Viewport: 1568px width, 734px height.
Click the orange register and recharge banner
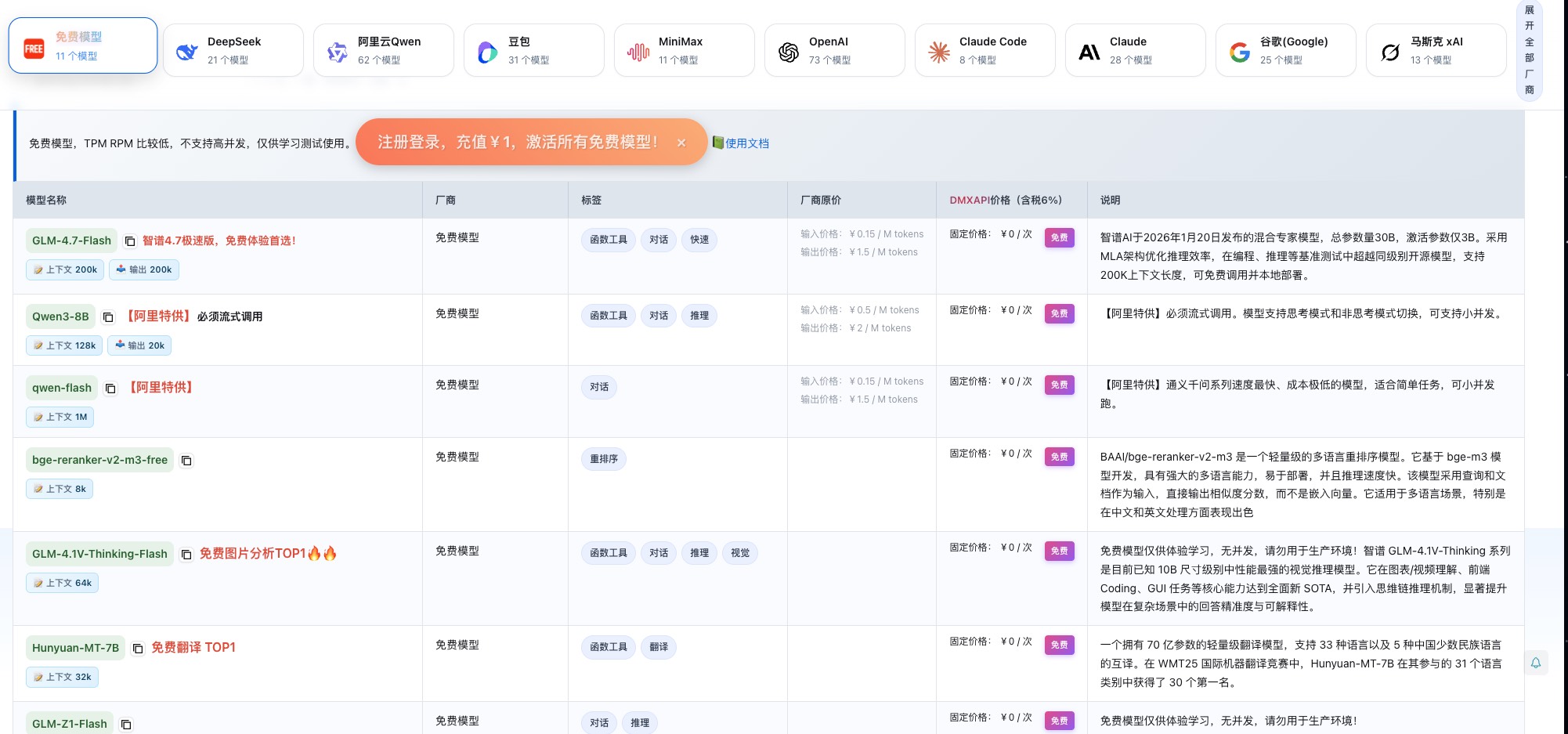click(x=517, y=142)
